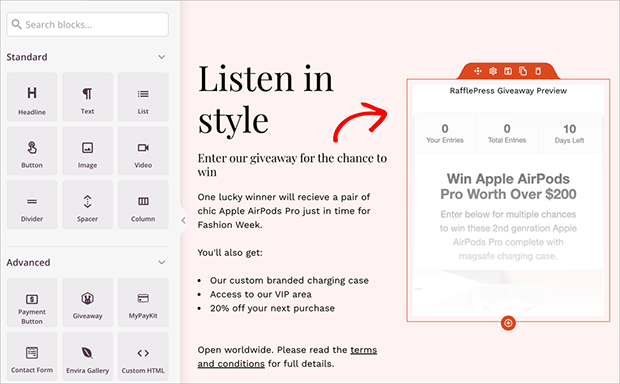Screen dimensions: 620x384
Task: Click the 'Your Entries' counter
Action: click(x=445, y=134)
